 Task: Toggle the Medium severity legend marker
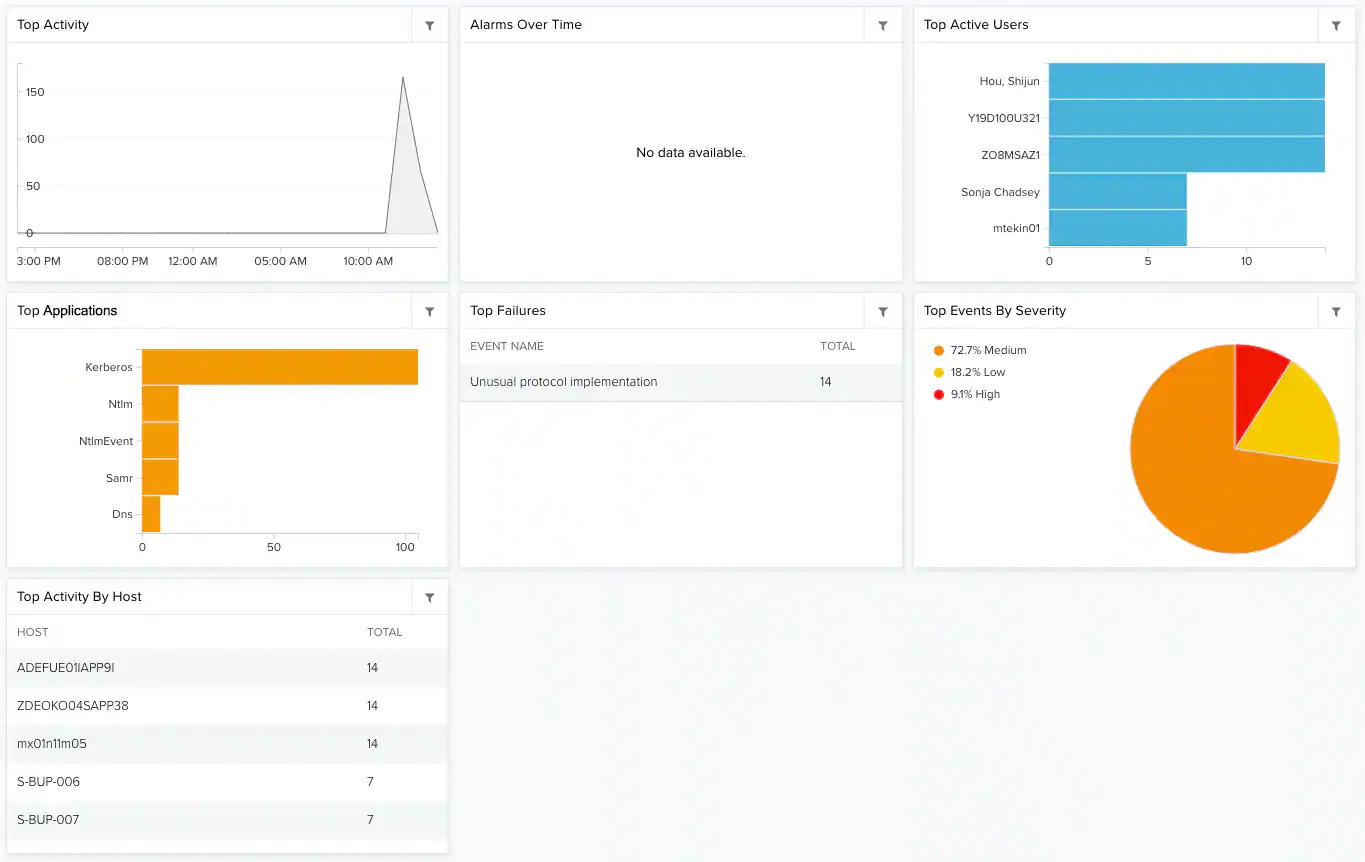[938, 351]
